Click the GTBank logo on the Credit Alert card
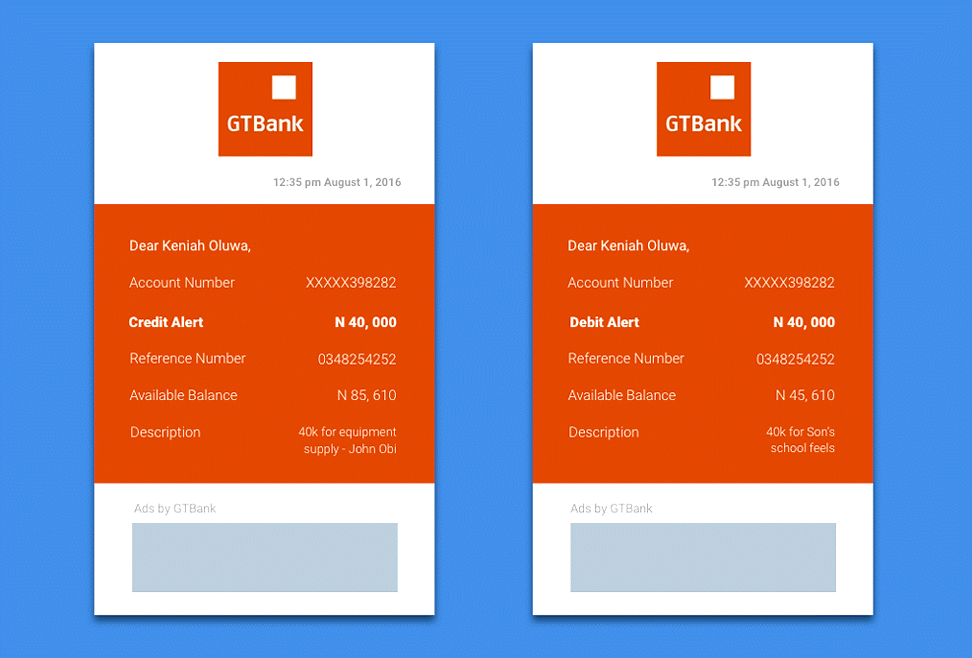The width and height of the screenshot is (972, 658). pos(265,109)
